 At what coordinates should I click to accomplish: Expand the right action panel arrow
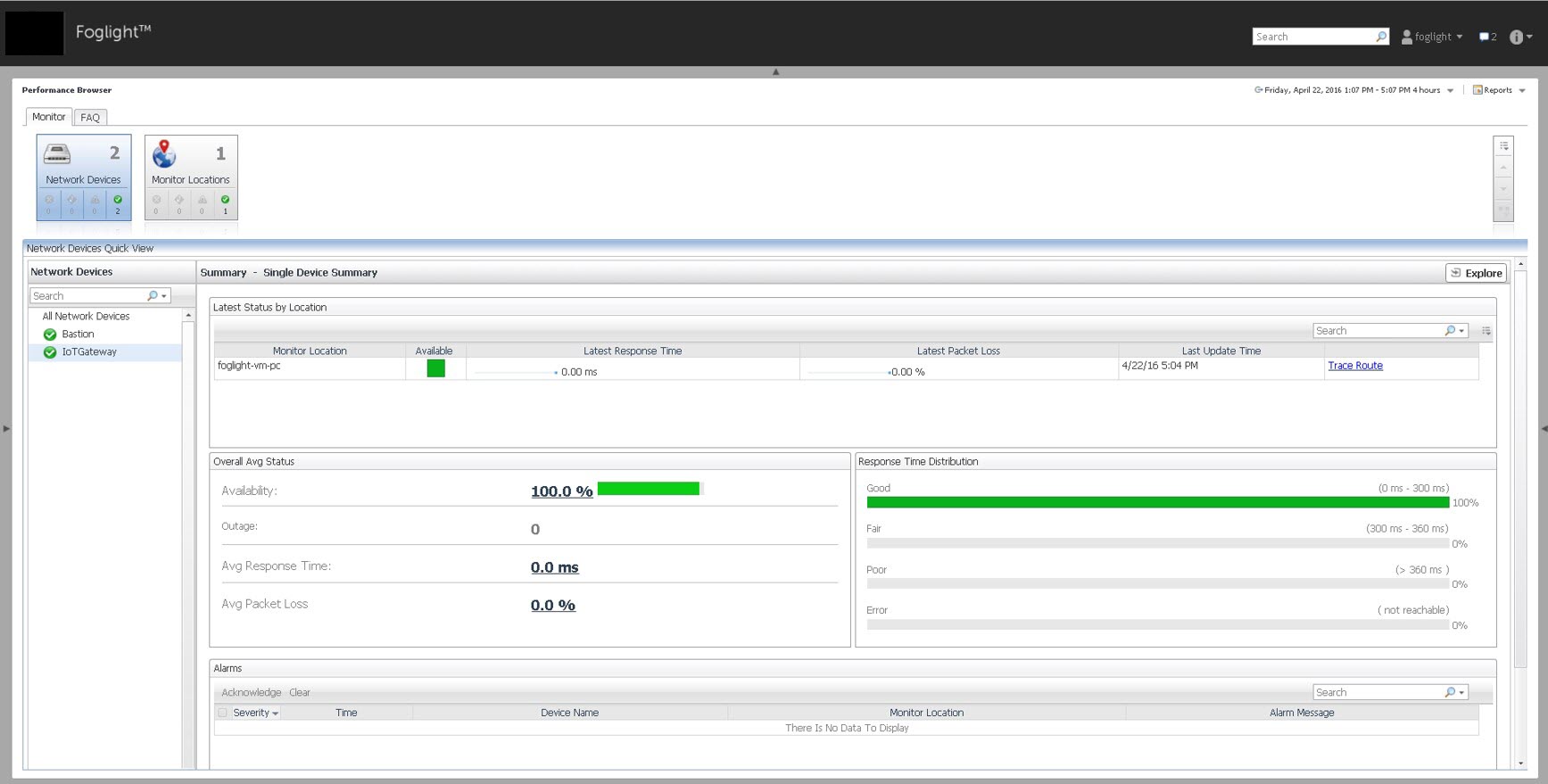coord(1544,429)
